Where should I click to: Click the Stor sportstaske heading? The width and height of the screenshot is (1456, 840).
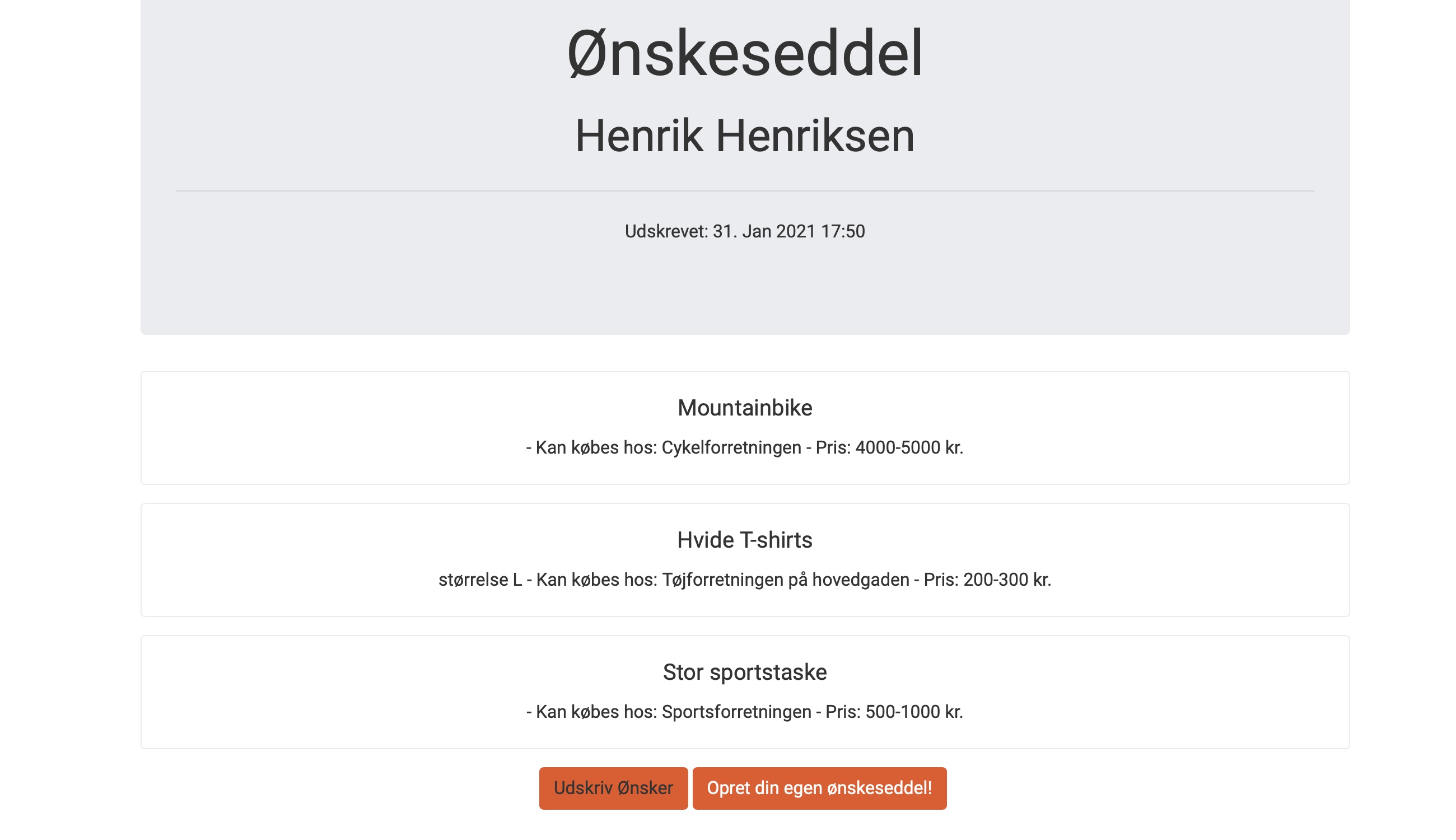point(745,671)
